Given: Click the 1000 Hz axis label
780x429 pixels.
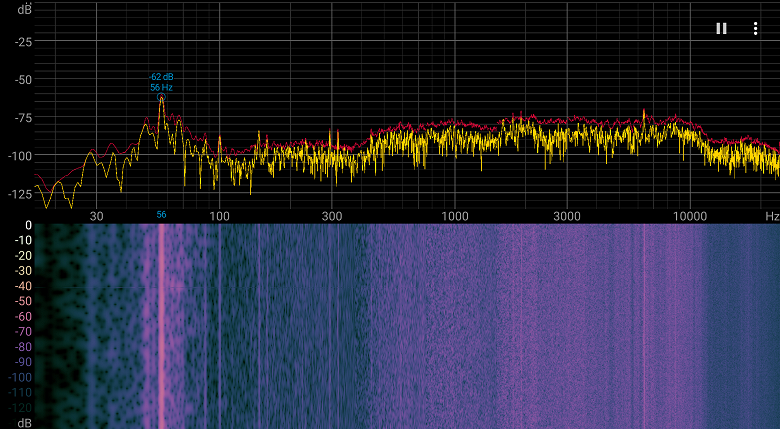Looking at the screenshot, I should click(x=455, y=216).
